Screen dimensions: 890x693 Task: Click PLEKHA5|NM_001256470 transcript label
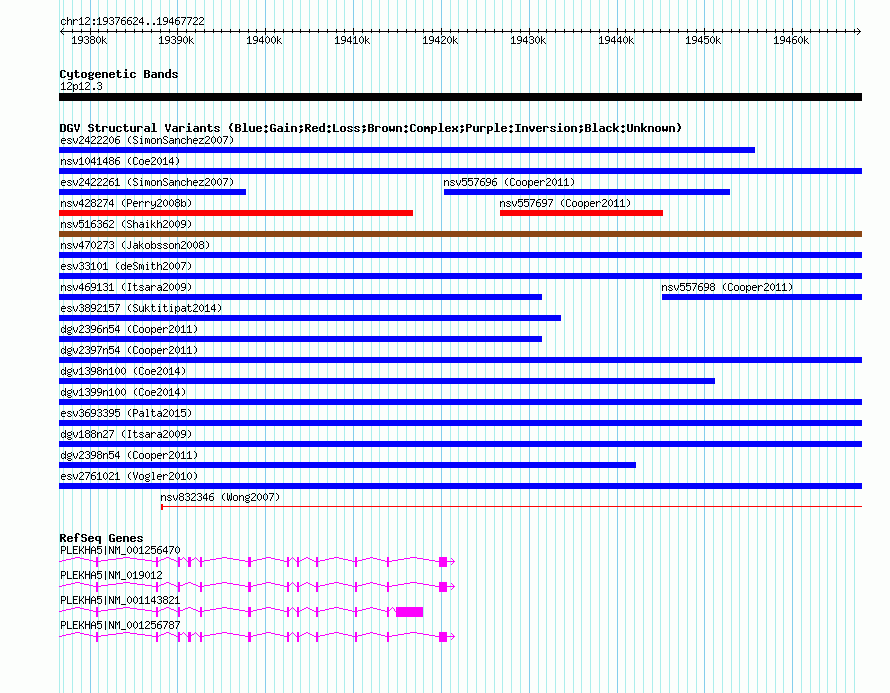[x=120, y=550]
